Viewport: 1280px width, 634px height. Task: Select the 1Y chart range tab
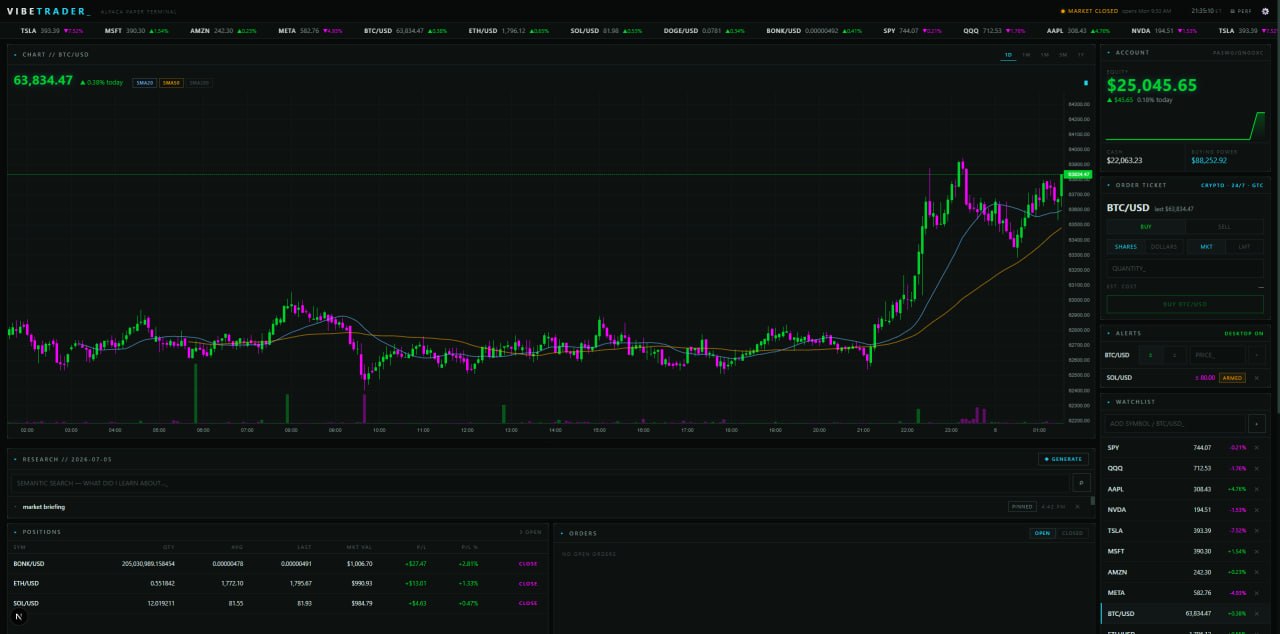[1080, 54]
